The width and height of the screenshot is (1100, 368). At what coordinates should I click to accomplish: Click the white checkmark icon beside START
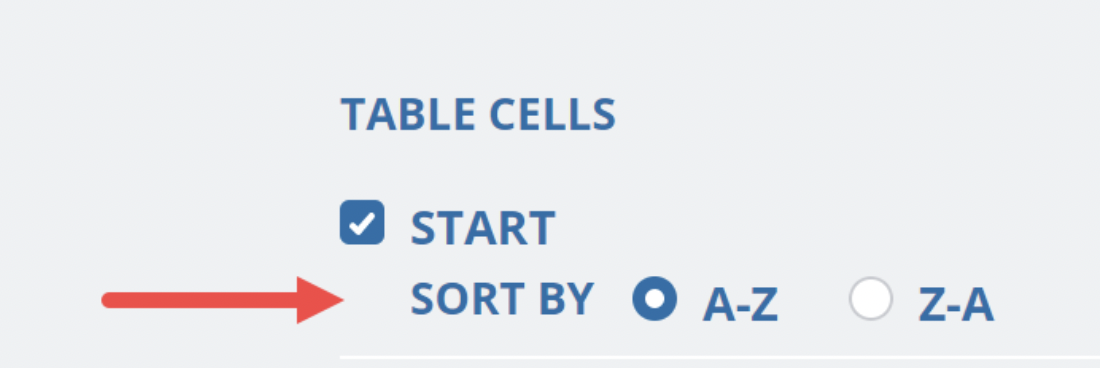click(x=362, y=223)
